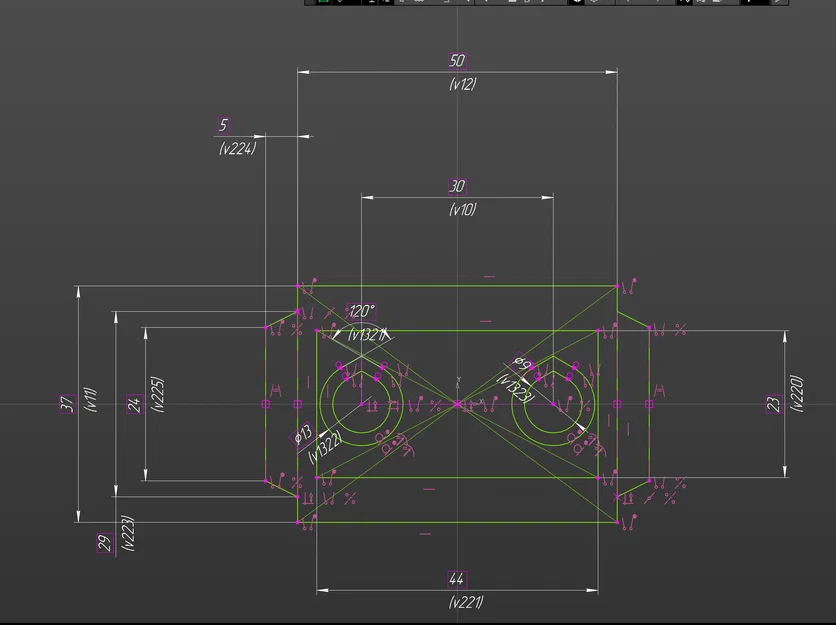Select the 24 vertical dimension value
Screen dimensions: 836x625
click(134, 404)
